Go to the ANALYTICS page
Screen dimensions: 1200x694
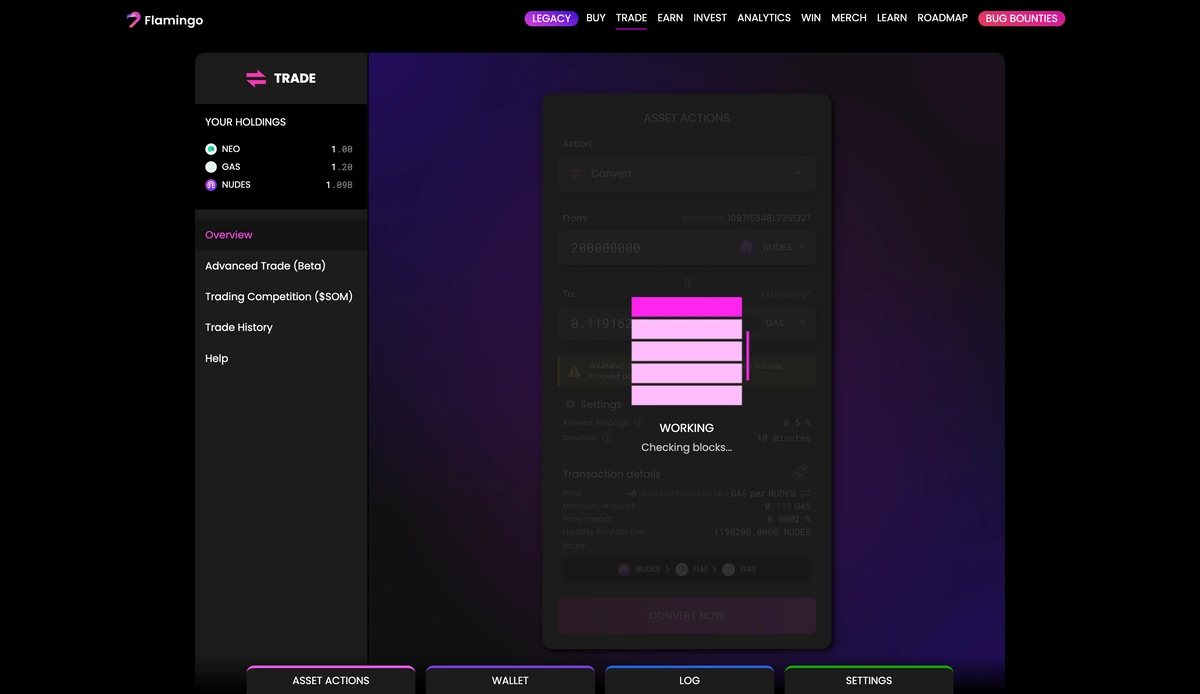click(764, 18)
